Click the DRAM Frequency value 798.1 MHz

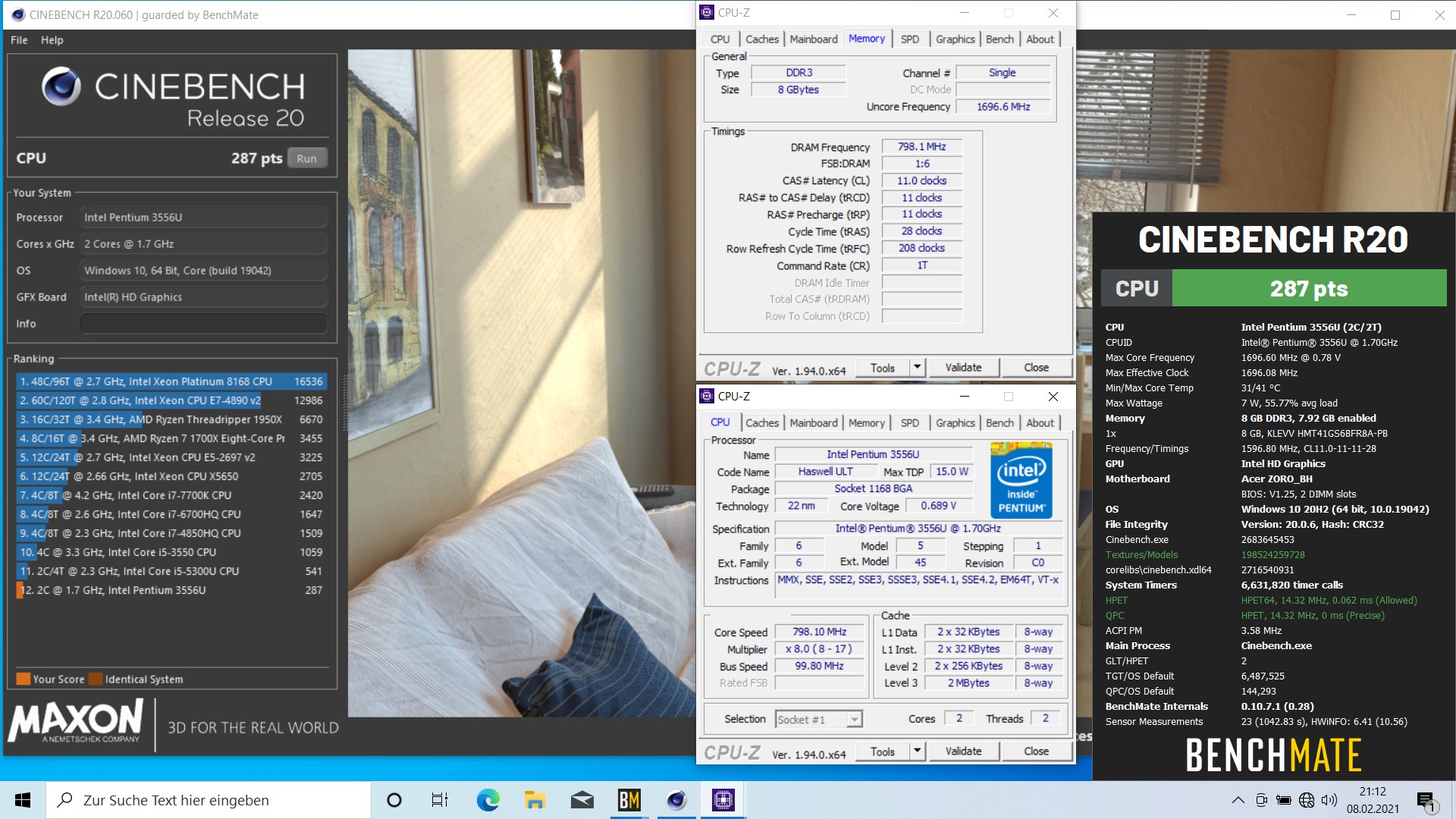(921, 146)
